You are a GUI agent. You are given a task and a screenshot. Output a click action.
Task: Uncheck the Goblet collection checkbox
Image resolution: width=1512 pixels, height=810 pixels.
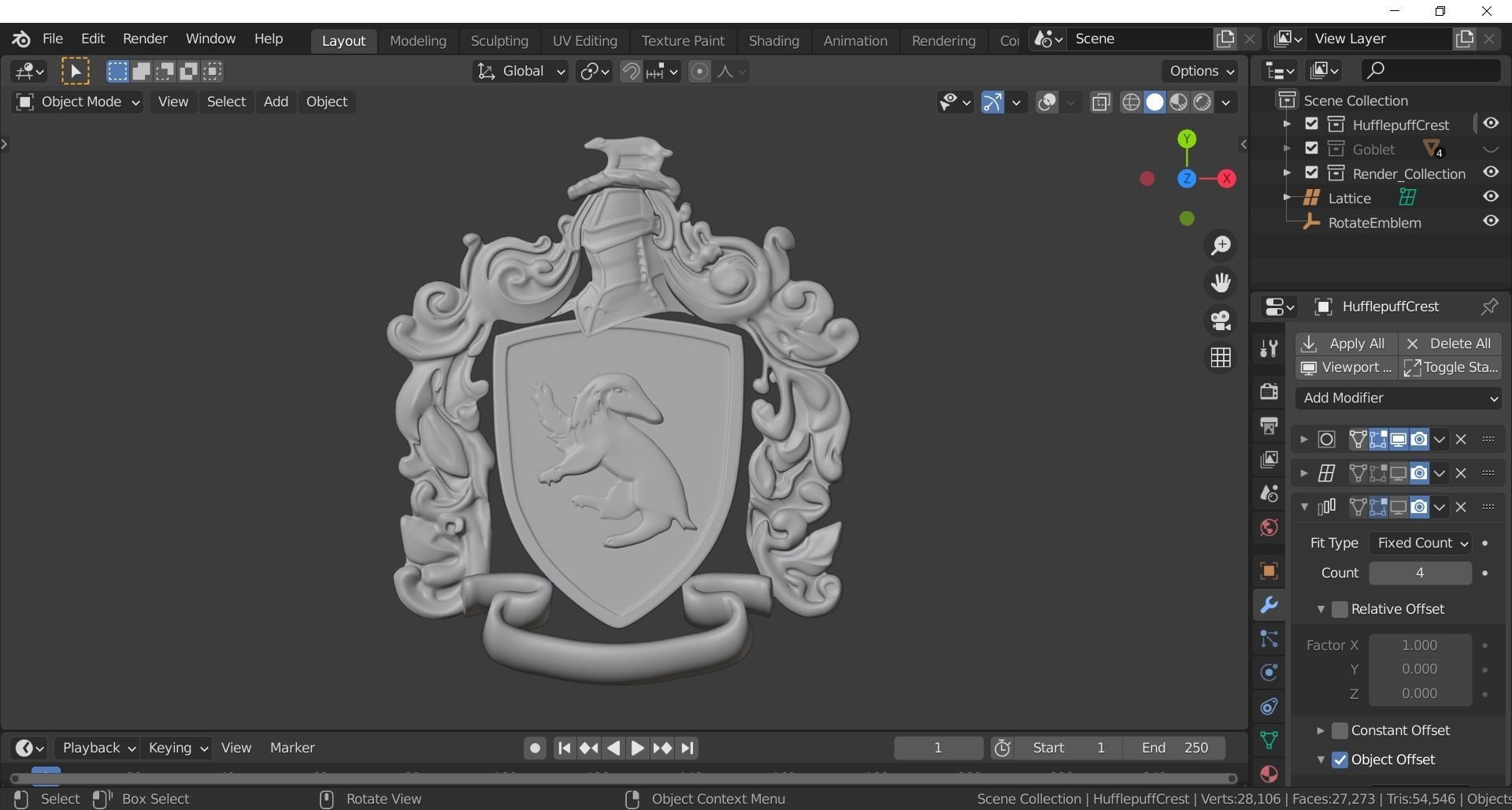(x=1311, y=148)
